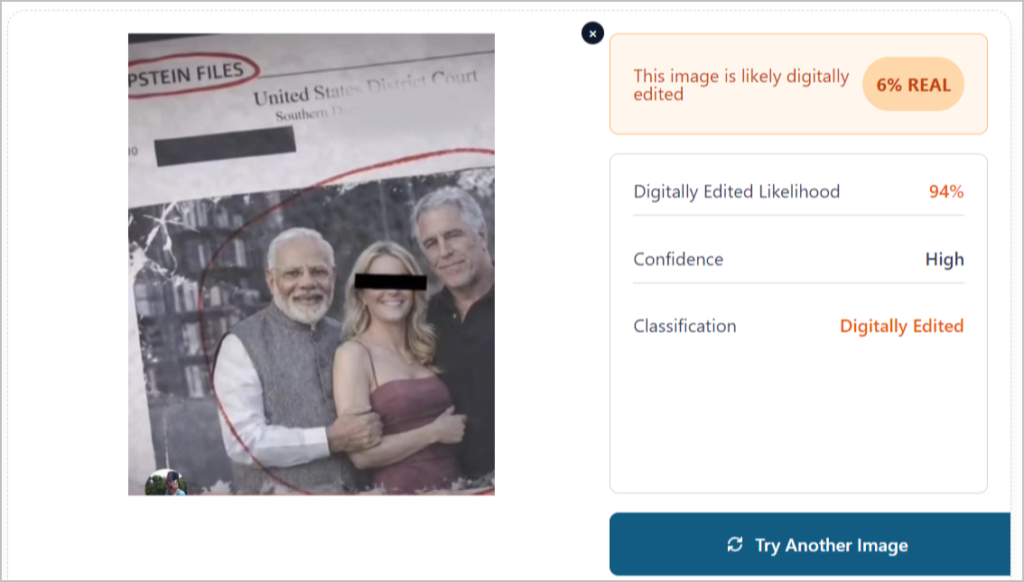Click the Try Another Image button
Screen dimensions: 1024x582
810,544
